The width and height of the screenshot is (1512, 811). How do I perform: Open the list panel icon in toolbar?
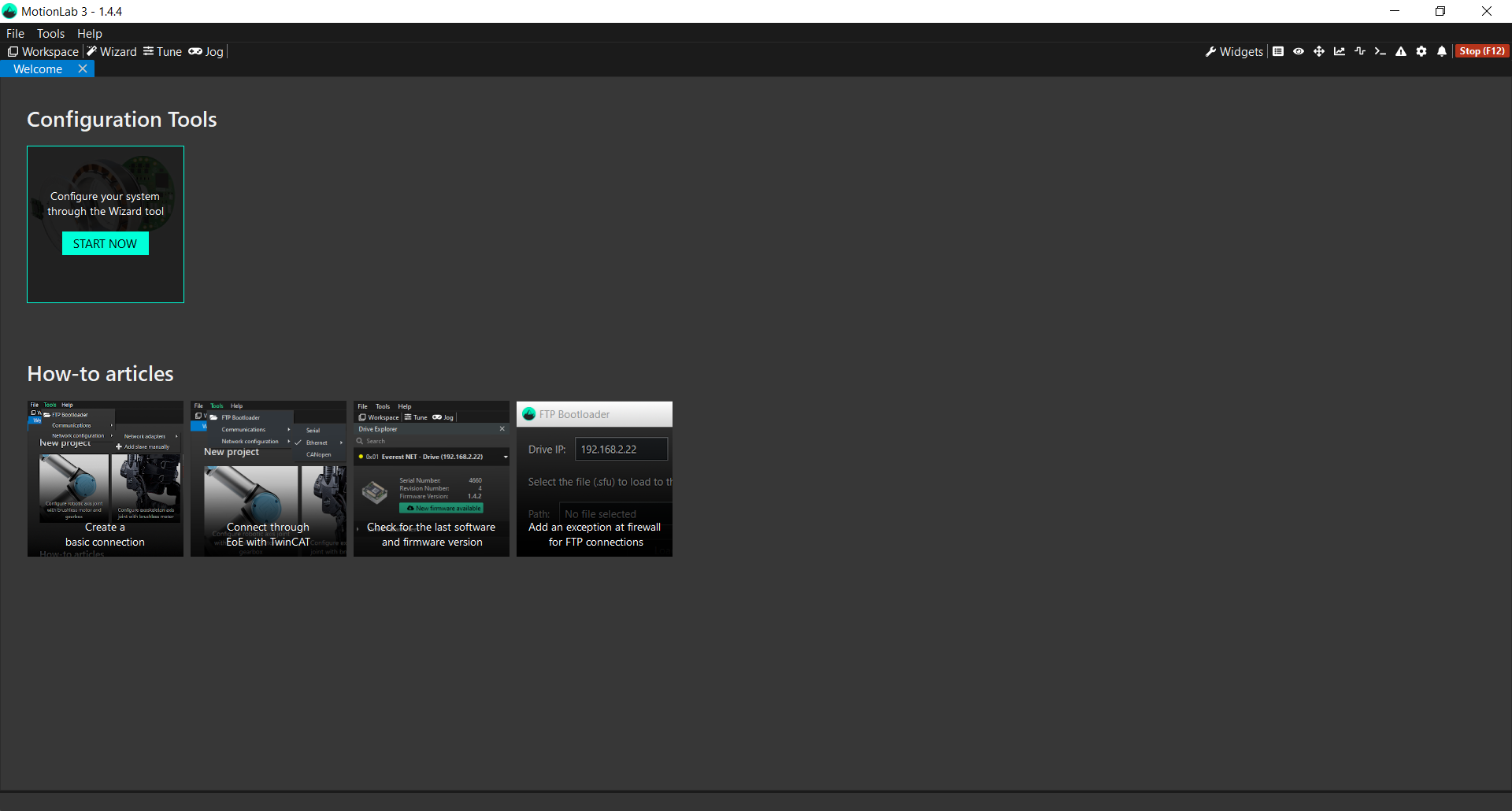tap(1278, 51)
